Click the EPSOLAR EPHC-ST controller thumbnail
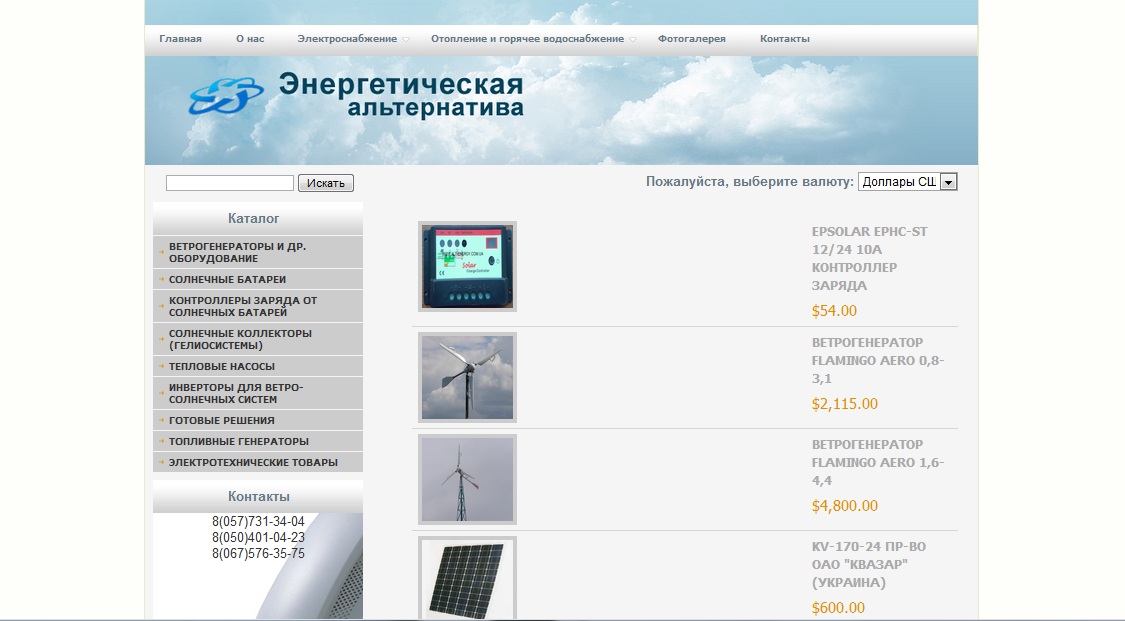The image size is (1125, 621). pyautogui.click(x=467, y=266)
